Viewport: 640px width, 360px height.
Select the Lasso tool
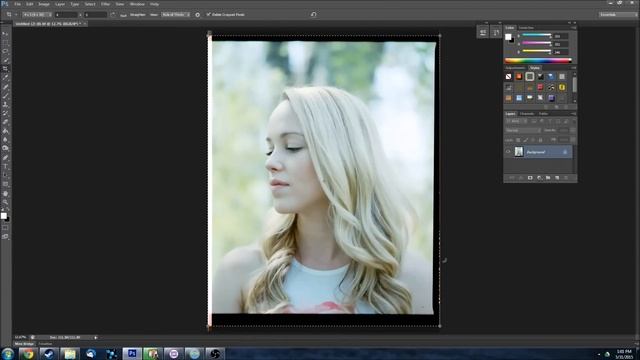click(5, 51)
